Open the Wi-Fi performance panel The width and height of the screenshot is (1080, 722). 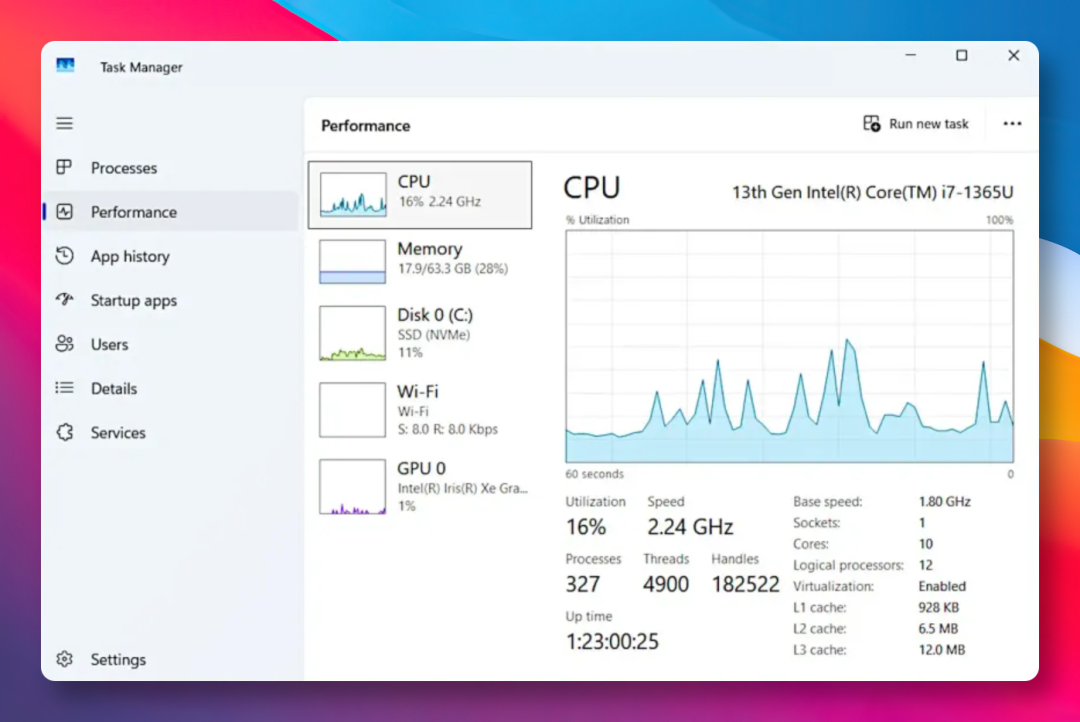(x=420, y=409)
